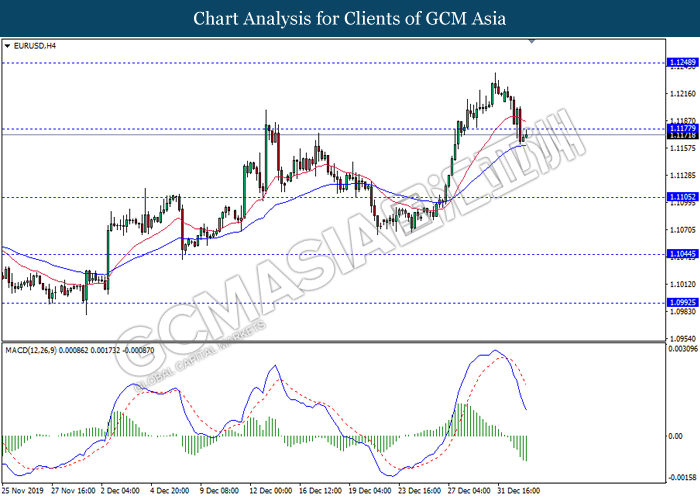700x500 pixels.
Task: Click the 19 Dec 04:00 time axis label
Action: point(370,491)
